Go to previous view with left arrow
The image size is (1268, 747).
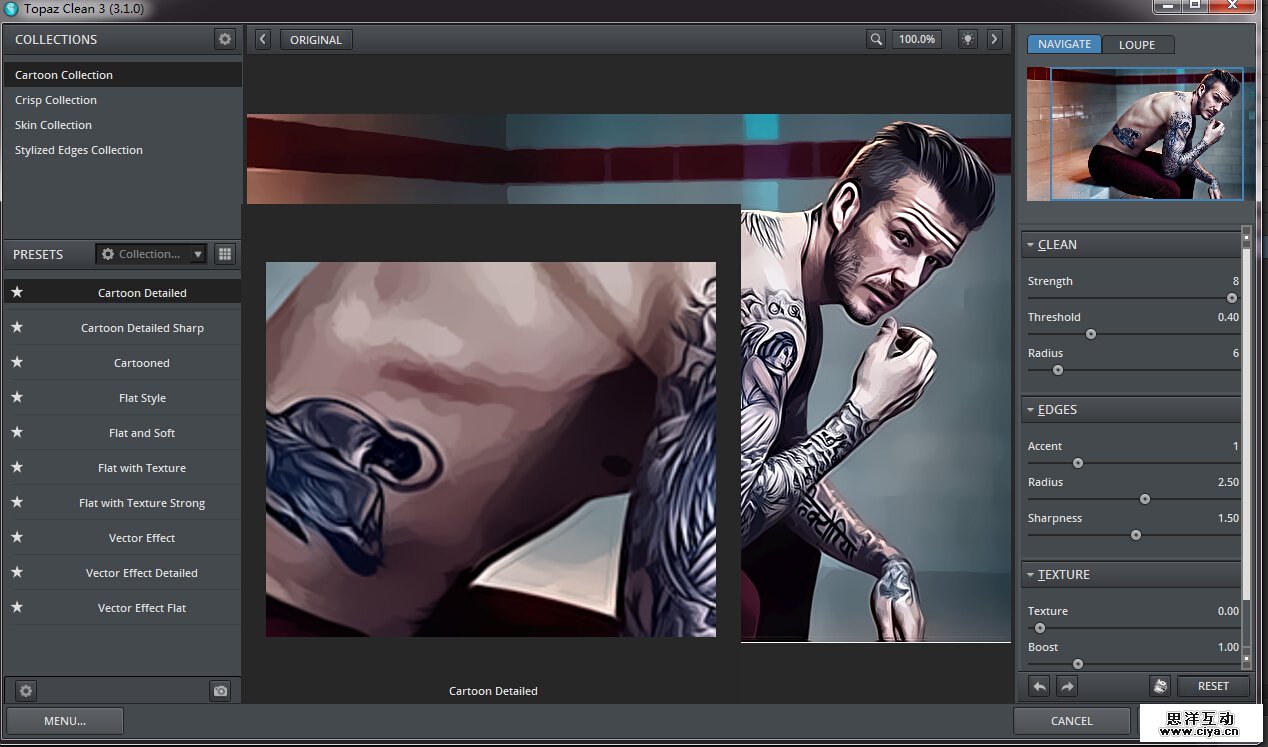[x=263, y=39]
